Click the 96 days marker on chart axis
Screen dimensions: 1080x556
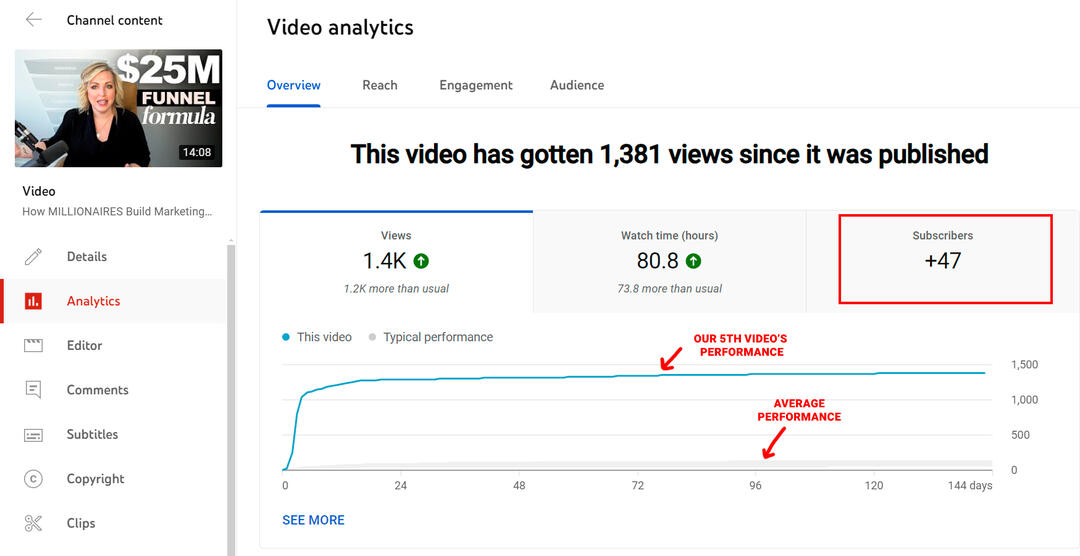tap(756, 486)
